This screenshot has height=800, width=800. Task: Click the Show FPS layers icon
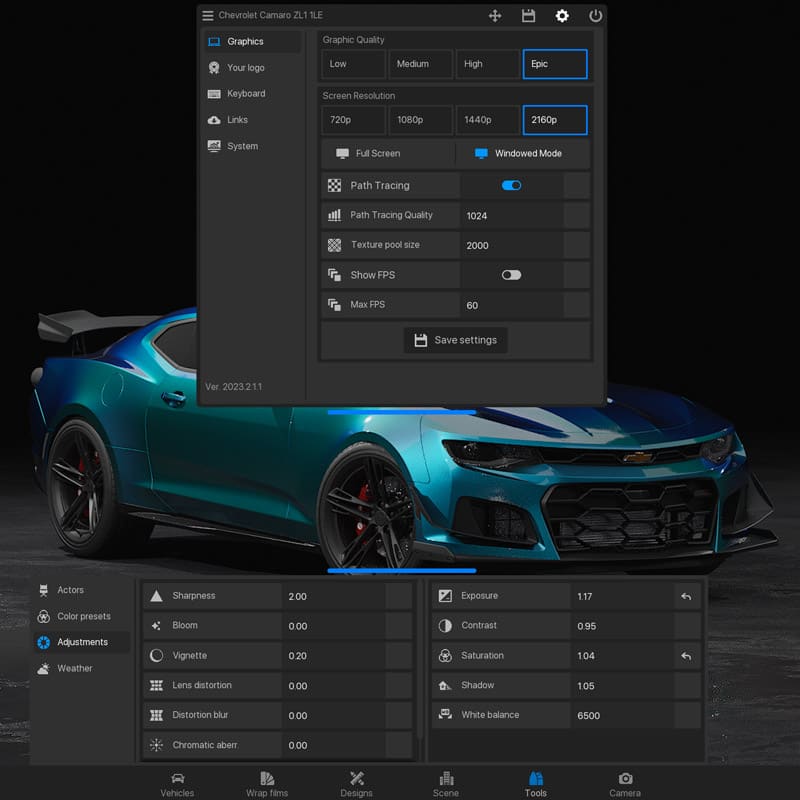[x=334, y=275]
